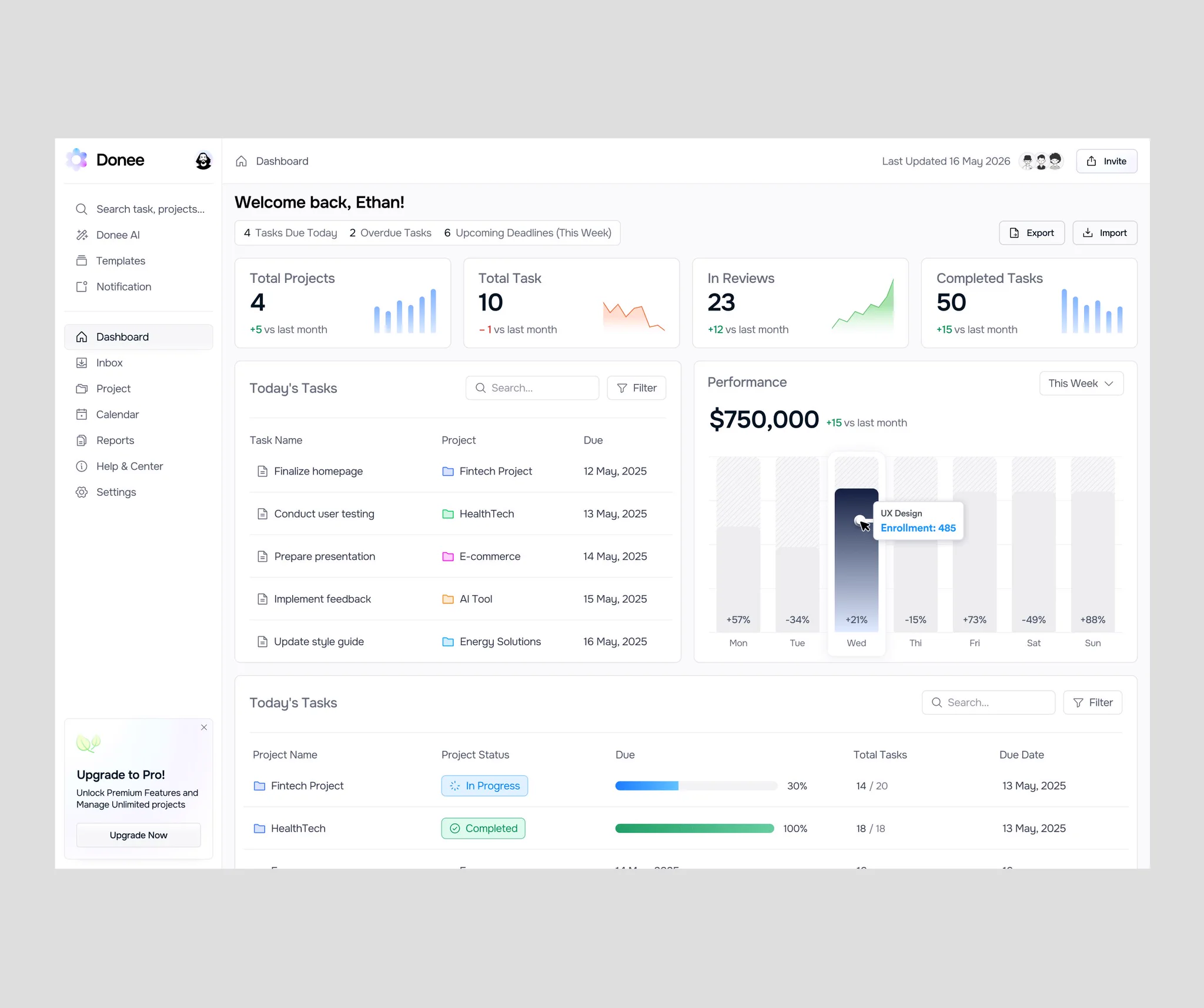This screenshot has height=1008, width=1204.
Task: Click the Sun performance bar
Action: pos(1093,562)
